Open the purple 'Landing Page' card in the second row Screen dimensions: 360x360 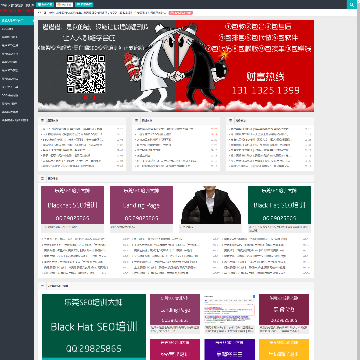(141, 205)
